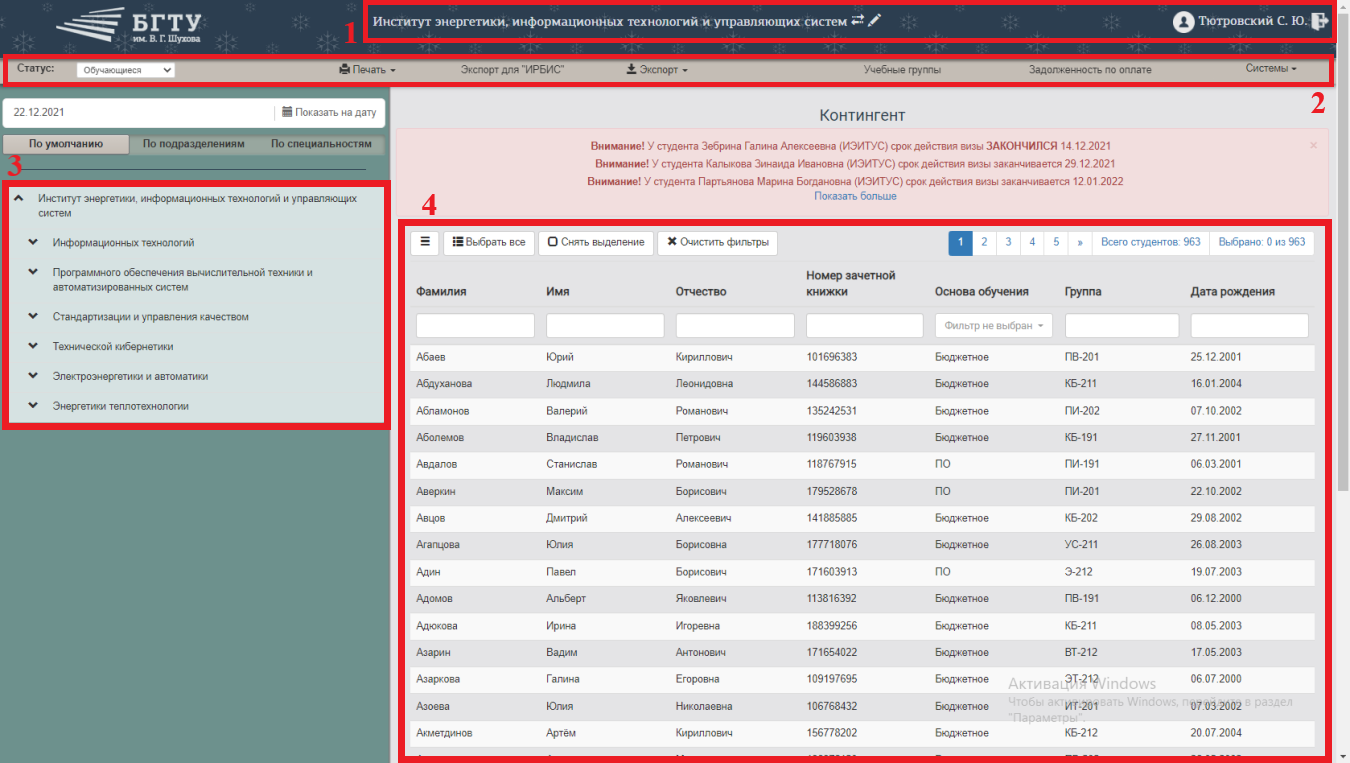The height and width of the screenshot is (763, 1350).
Task: Expand Энергетики теплотехнологии node
Action: pos(33,406)
